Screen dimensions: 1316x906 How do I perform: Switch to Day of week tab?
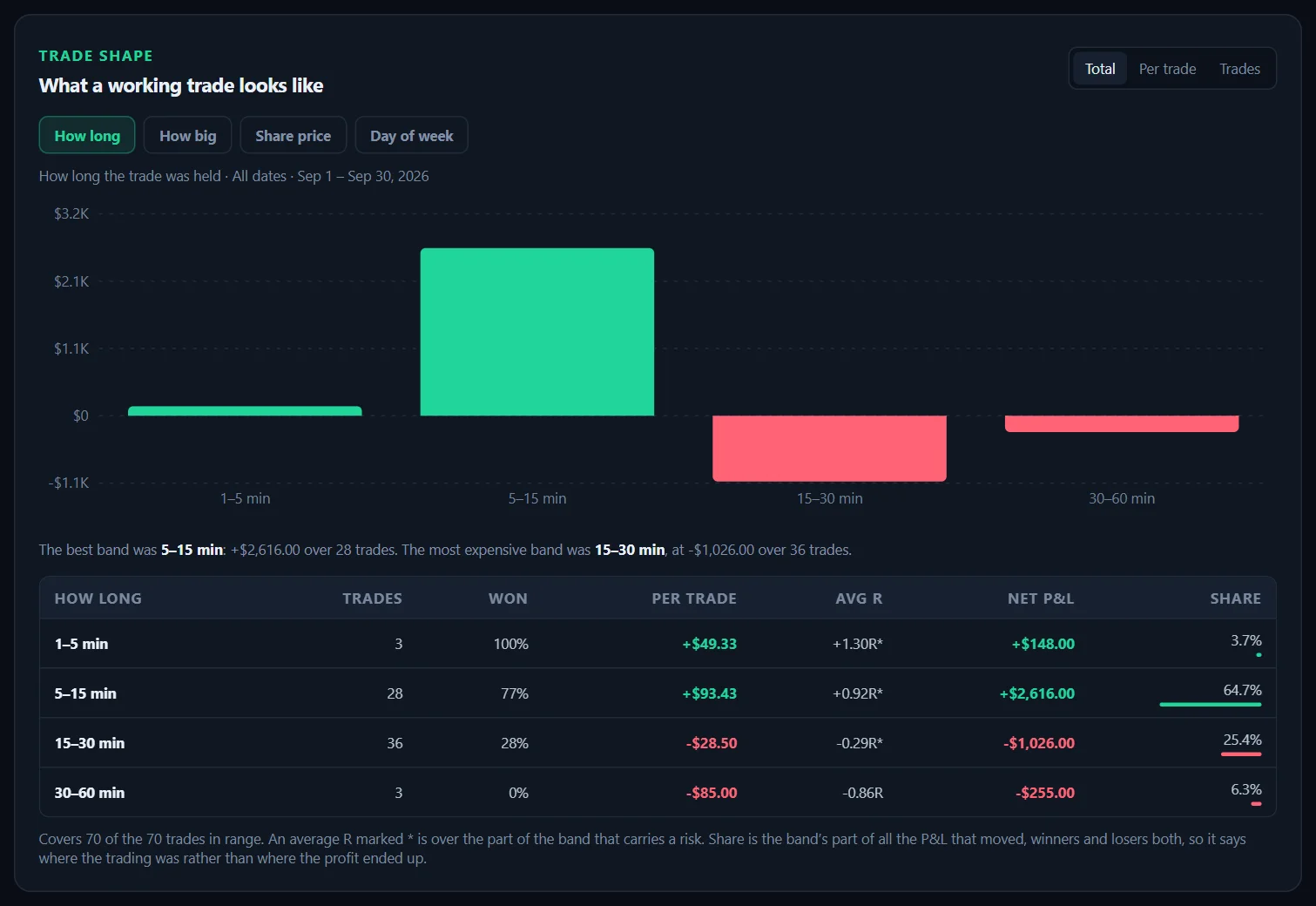click(411, 135)
